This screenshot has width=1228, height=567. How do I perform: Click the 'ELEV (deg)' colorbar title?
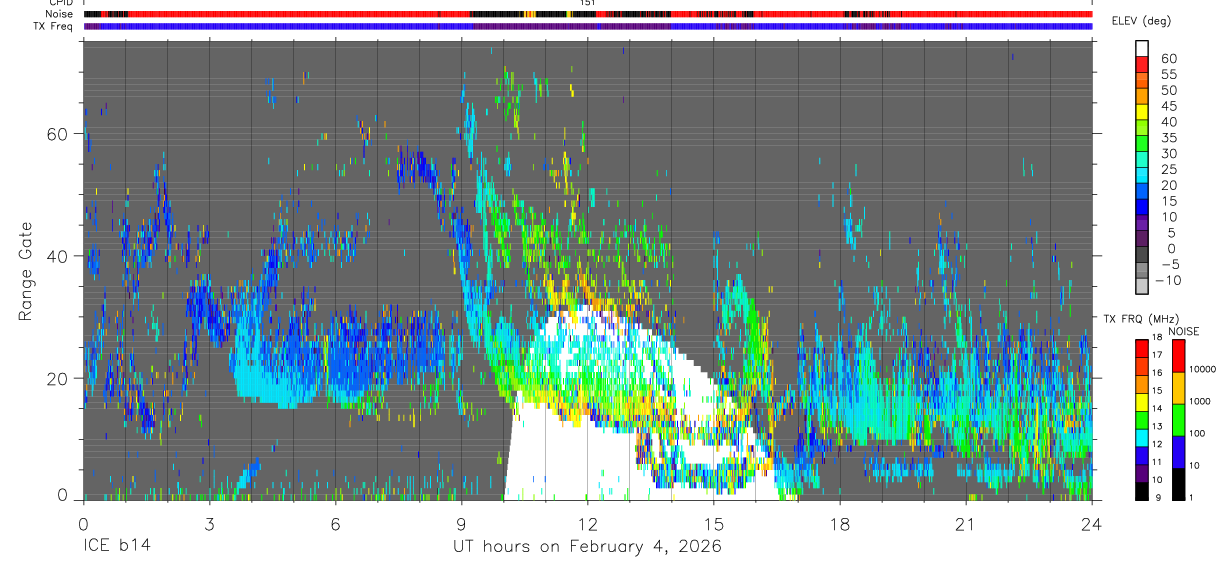(x=1142, y=21)
